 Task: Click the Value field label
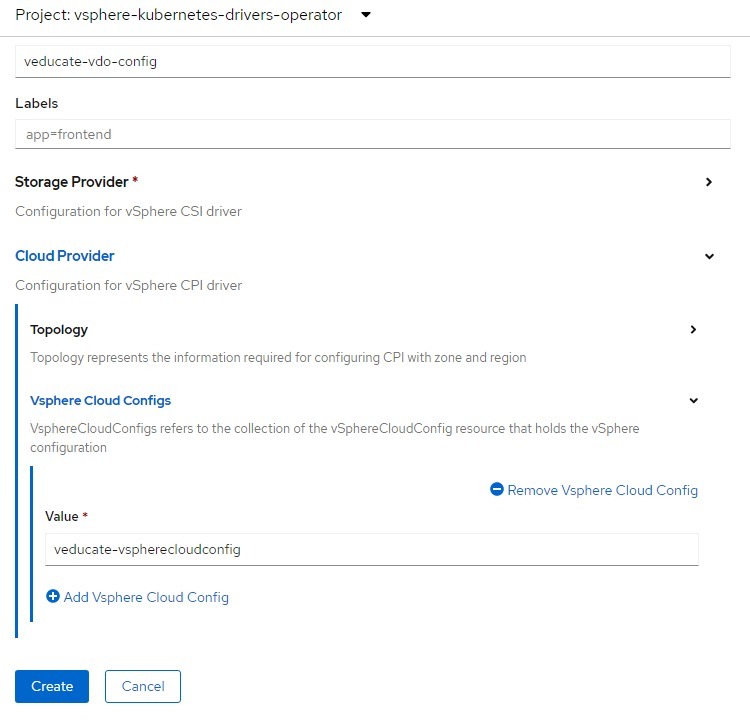[x=61, y=516]
